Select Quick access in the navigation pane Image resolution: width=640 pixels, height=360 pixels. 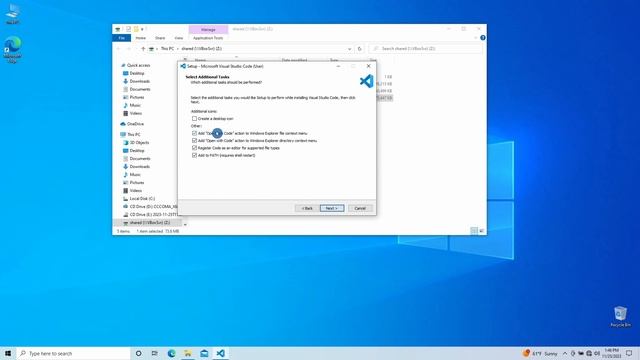click(x=138, y=65)
